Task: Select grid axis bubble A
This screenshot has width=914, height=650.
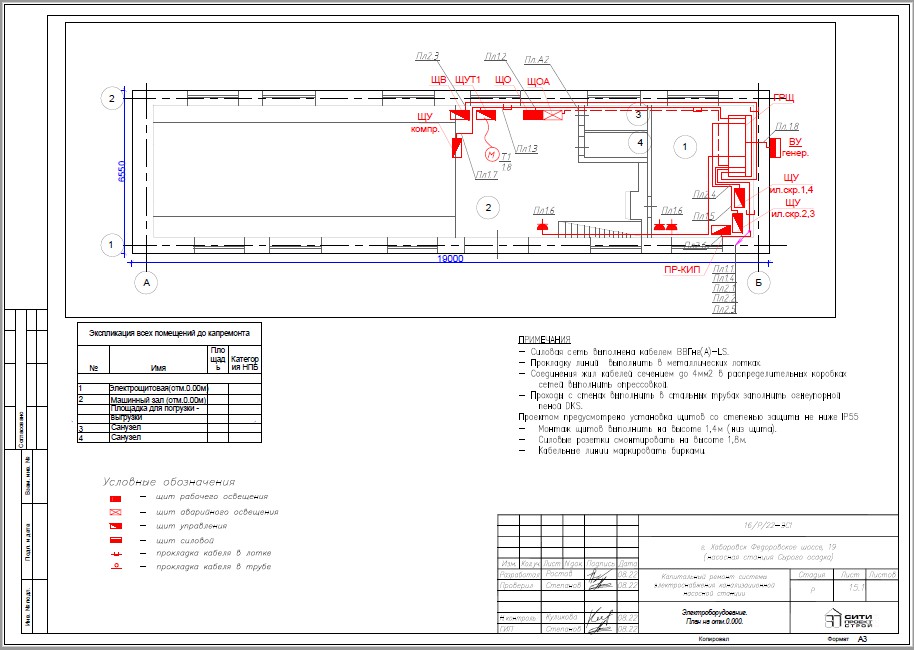Action: point(146,283)
